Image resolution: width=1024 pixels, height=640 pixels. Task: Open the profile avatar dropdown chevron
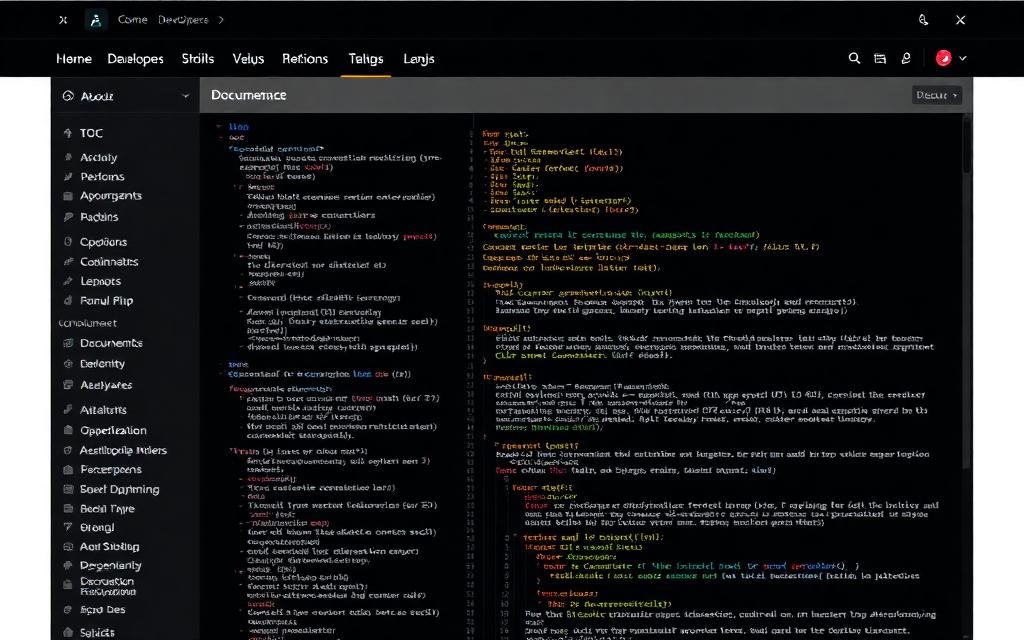tap(963, 58)
